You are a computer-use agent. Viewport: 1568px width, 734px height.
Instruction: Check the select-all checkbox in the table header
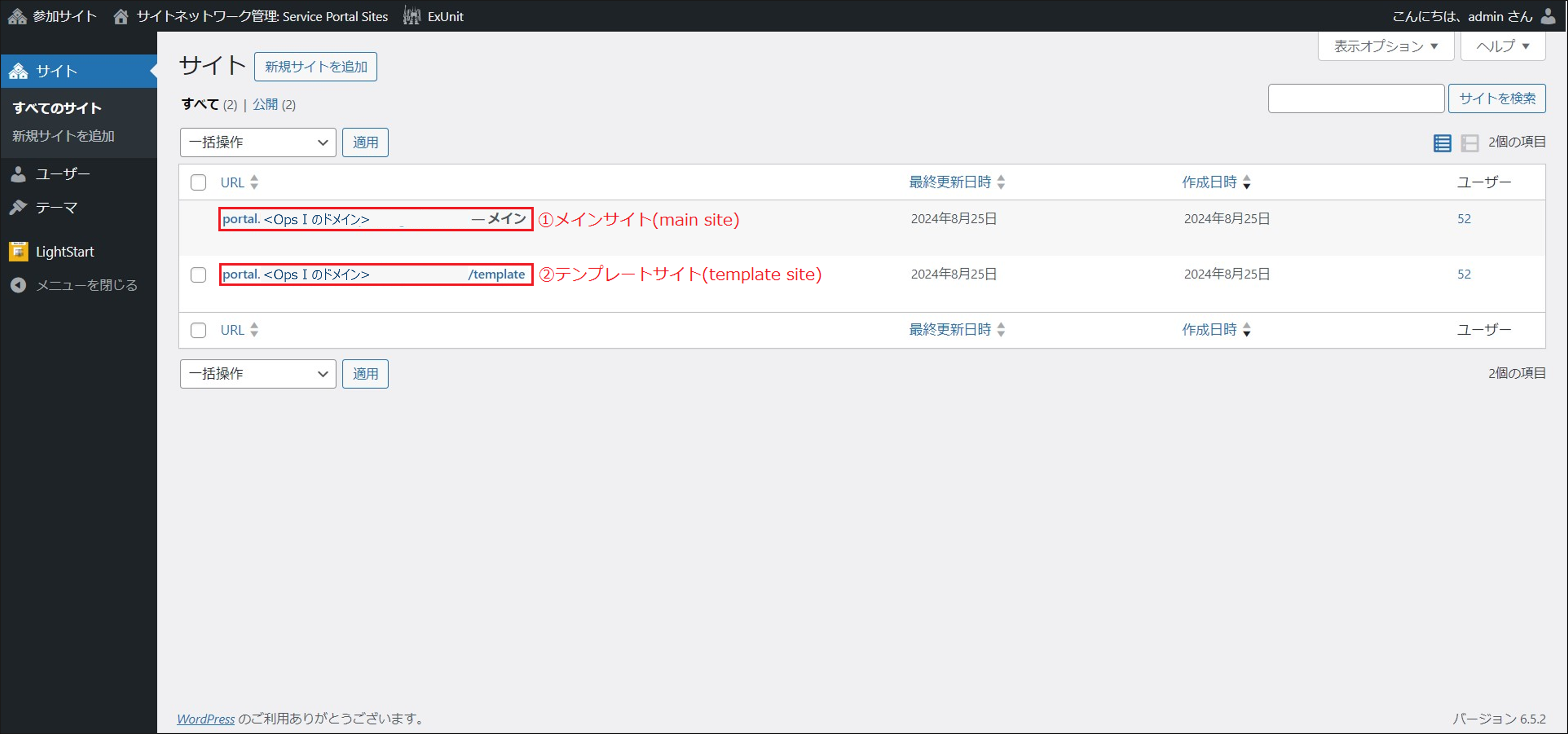199,182
